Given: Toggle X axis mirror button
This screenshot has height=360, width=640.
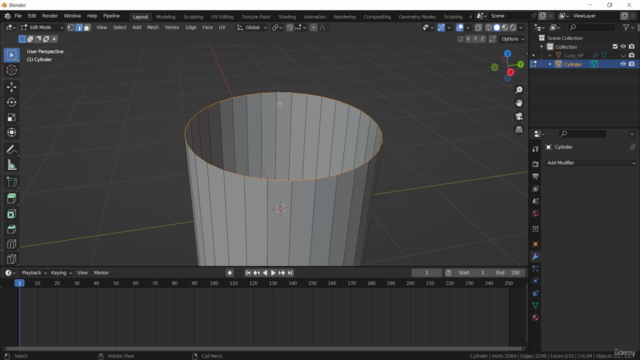Looking at the screenshot, I should [x=468, y=39].
